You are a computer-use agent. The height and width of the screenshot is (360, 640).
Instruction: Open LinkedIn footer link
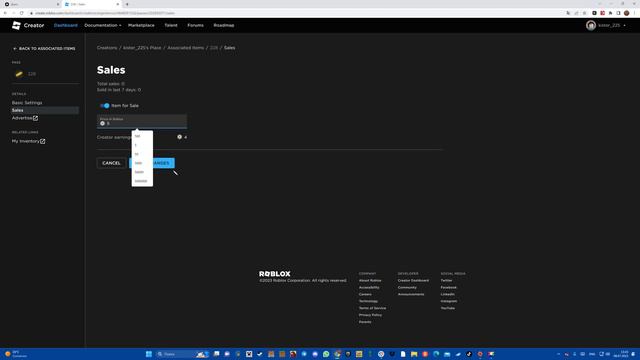click(447, 295)
